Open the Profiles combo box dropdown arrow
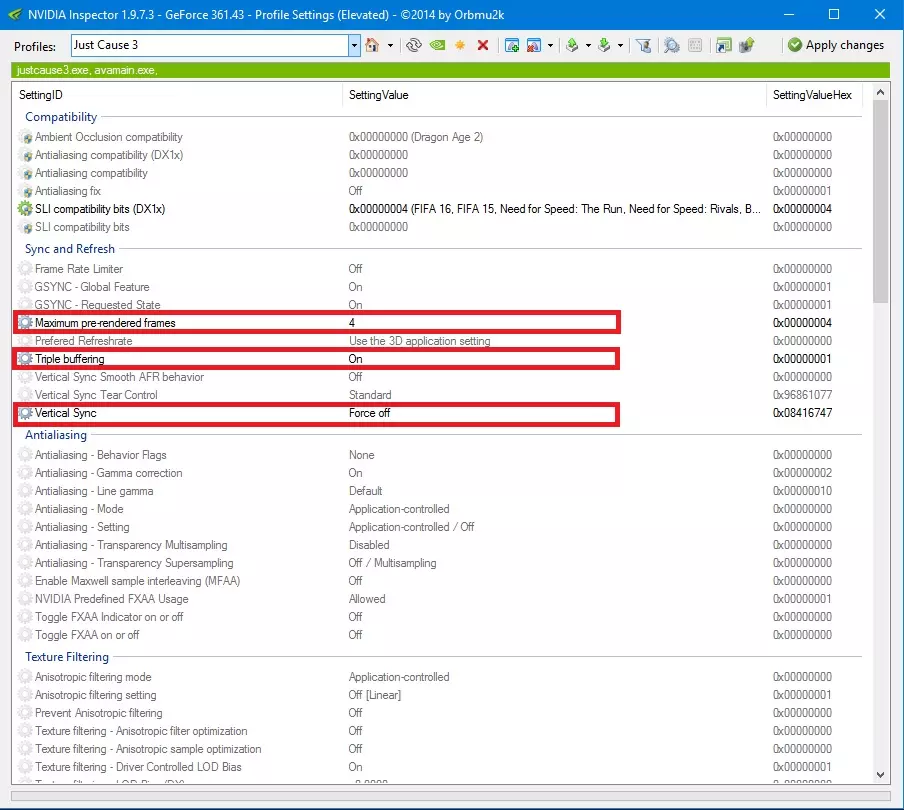This screenshot has width=904, height=810. coord(354,45)
